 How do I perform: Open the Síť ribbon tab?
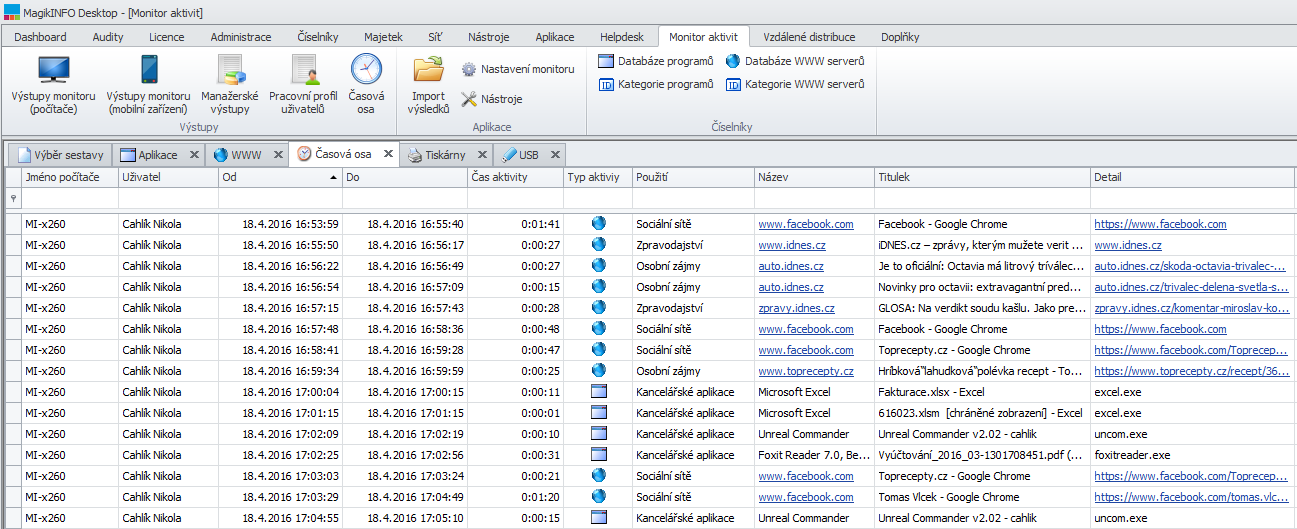tap(435, 37)
